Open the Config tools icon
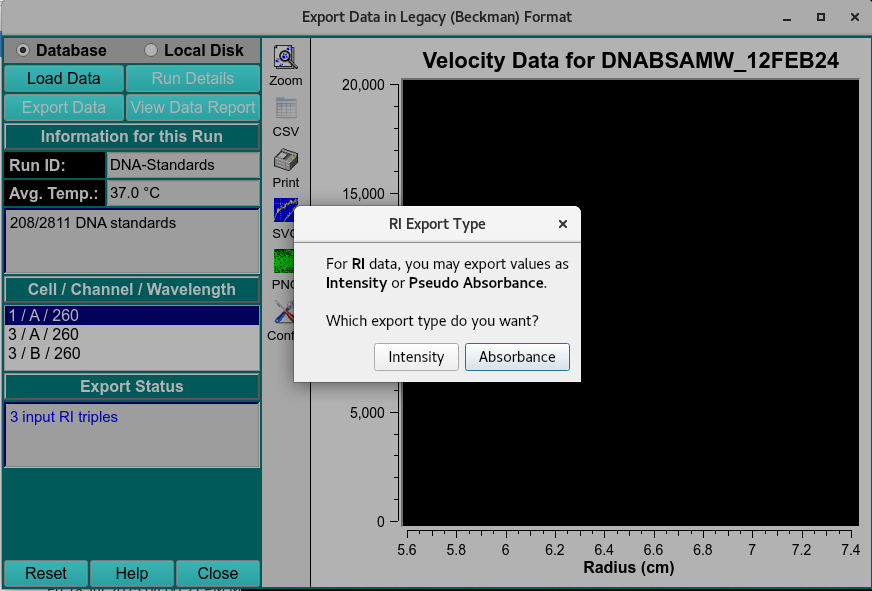The height and width of the screenshot is (591, 872). click(283, 312)
